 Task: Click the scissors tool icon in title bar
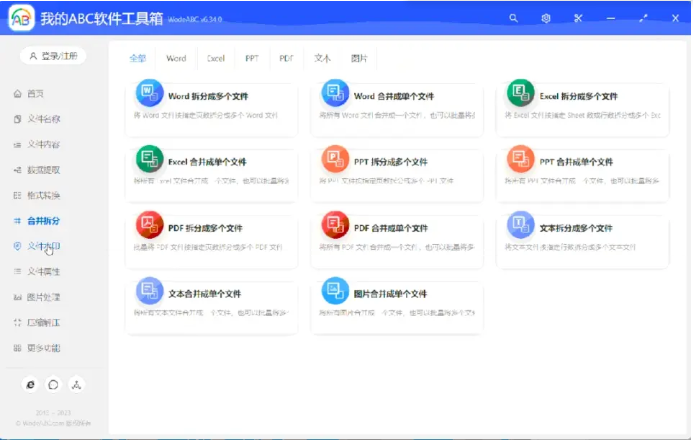578,18
